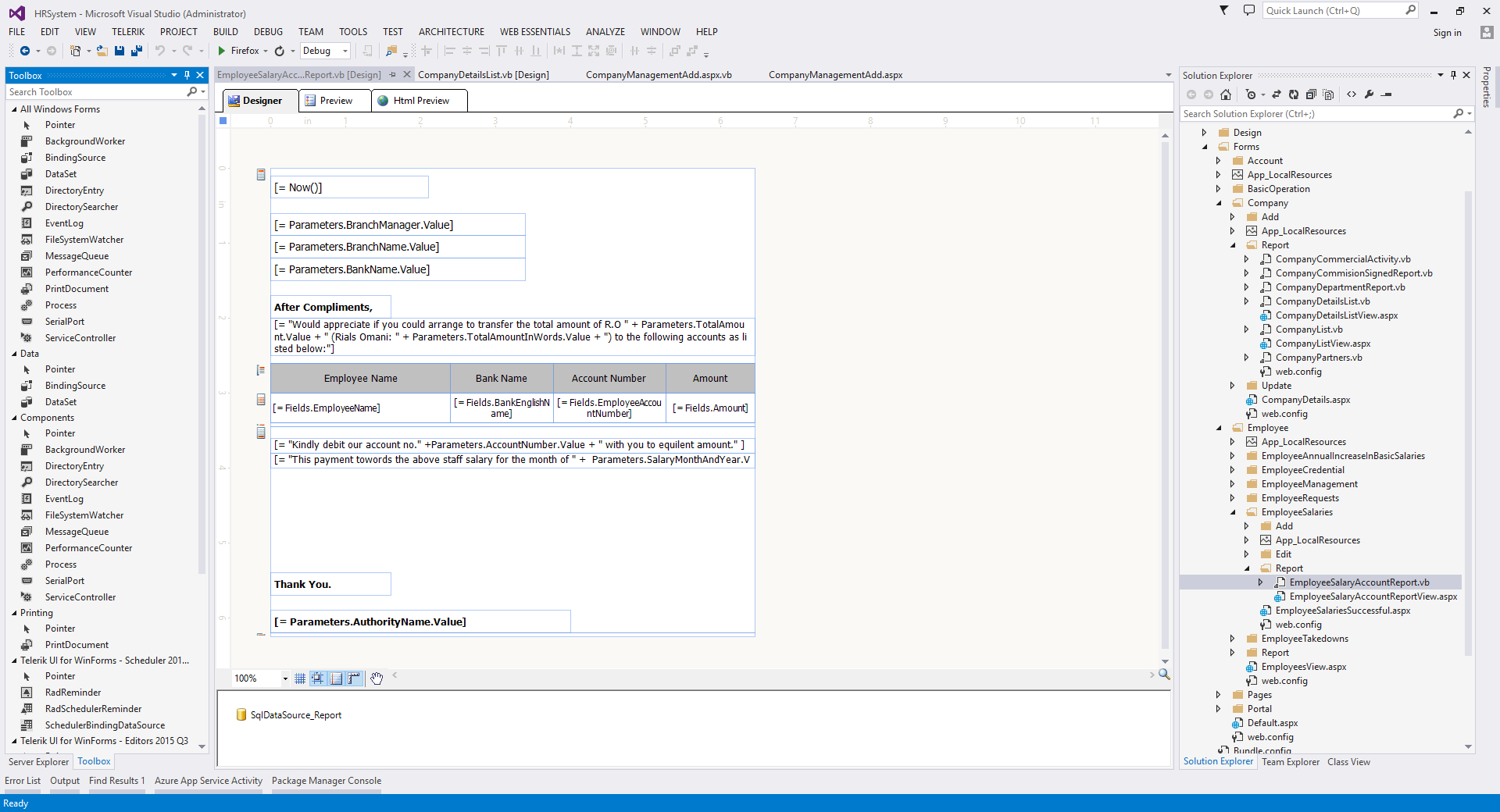The width and height of the screenshot is (1500, 812).
Task: Click the Home icon in Solution Explorer
Action: 1226,94
